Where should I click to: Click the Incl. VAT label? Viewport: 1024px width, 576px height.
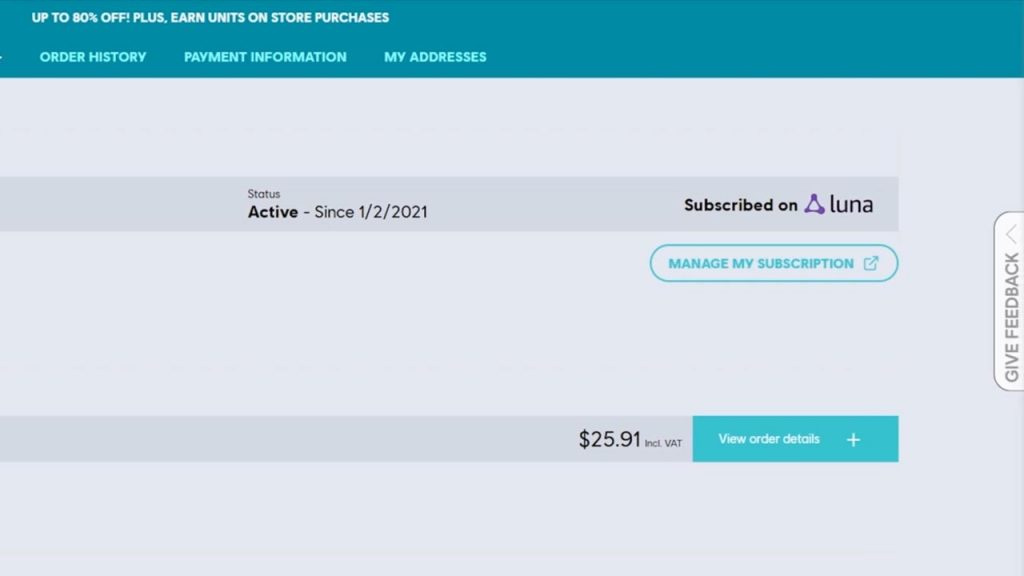point(663,443)
